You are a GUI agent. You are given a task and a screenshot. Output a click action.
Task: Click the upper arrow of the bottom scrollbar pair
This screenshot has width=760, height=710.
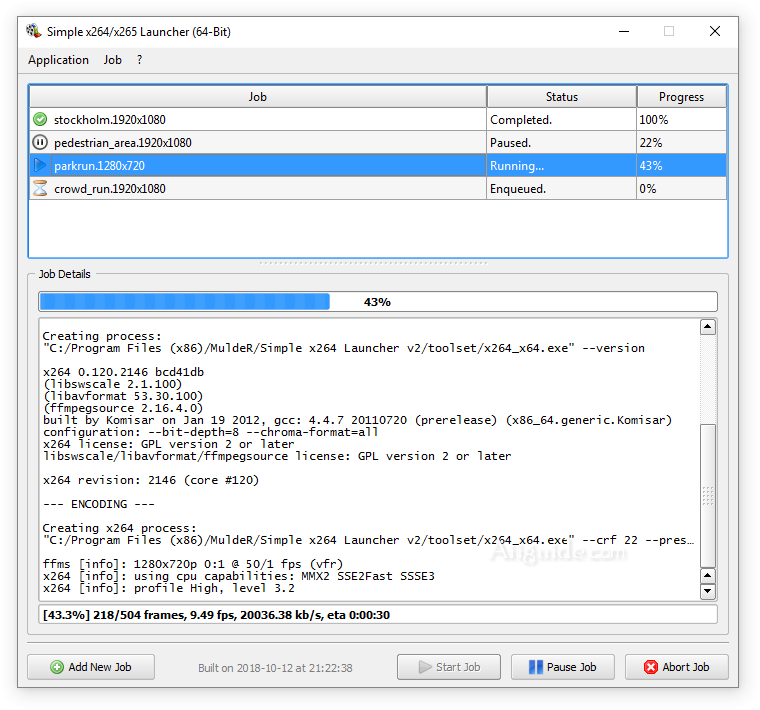(708, 575)
